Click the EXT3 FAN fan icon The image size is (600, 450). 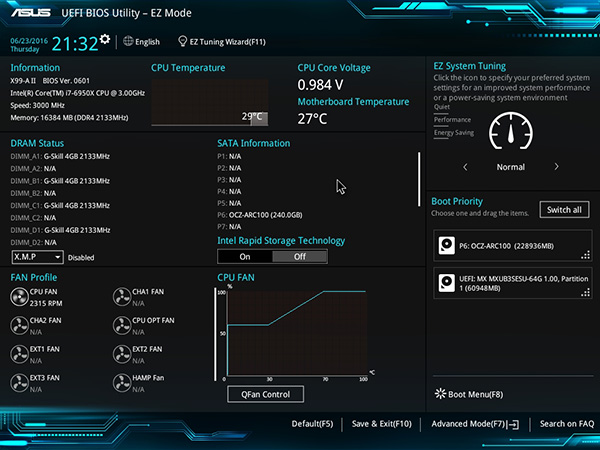click(19, 383)
